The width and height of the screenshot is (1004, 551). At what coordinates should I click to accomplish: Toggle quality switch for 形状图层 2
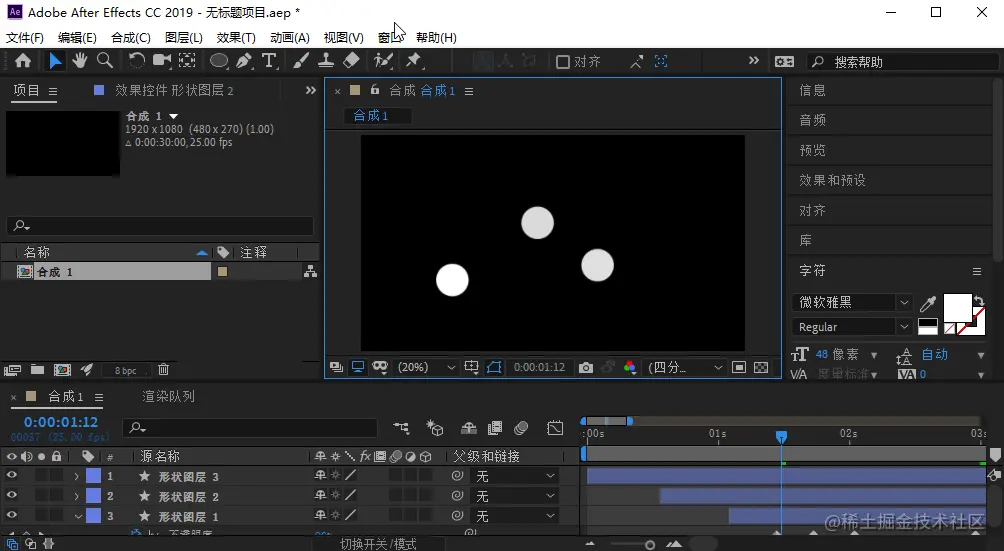tap(350, 495)
